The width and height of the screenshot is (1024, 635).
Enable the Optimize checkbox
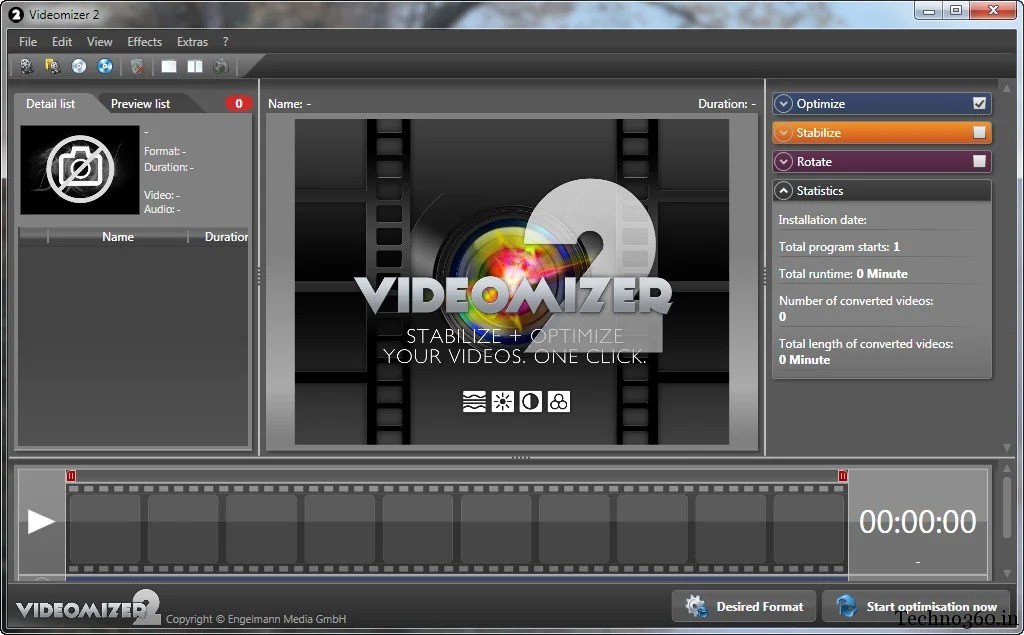point(979,103)
